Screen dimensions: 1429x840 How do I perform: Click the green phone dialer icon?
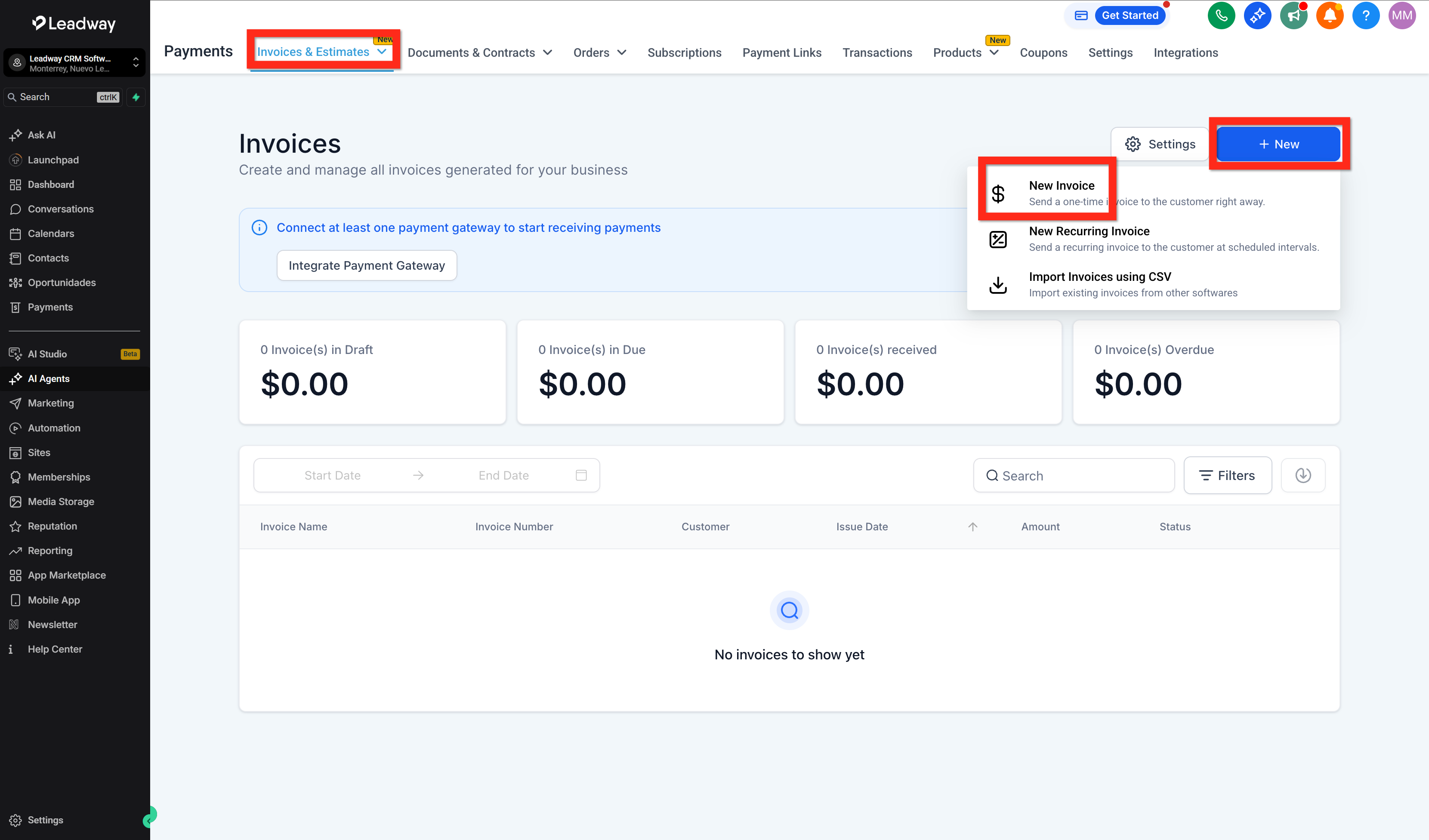(1221, 15)
